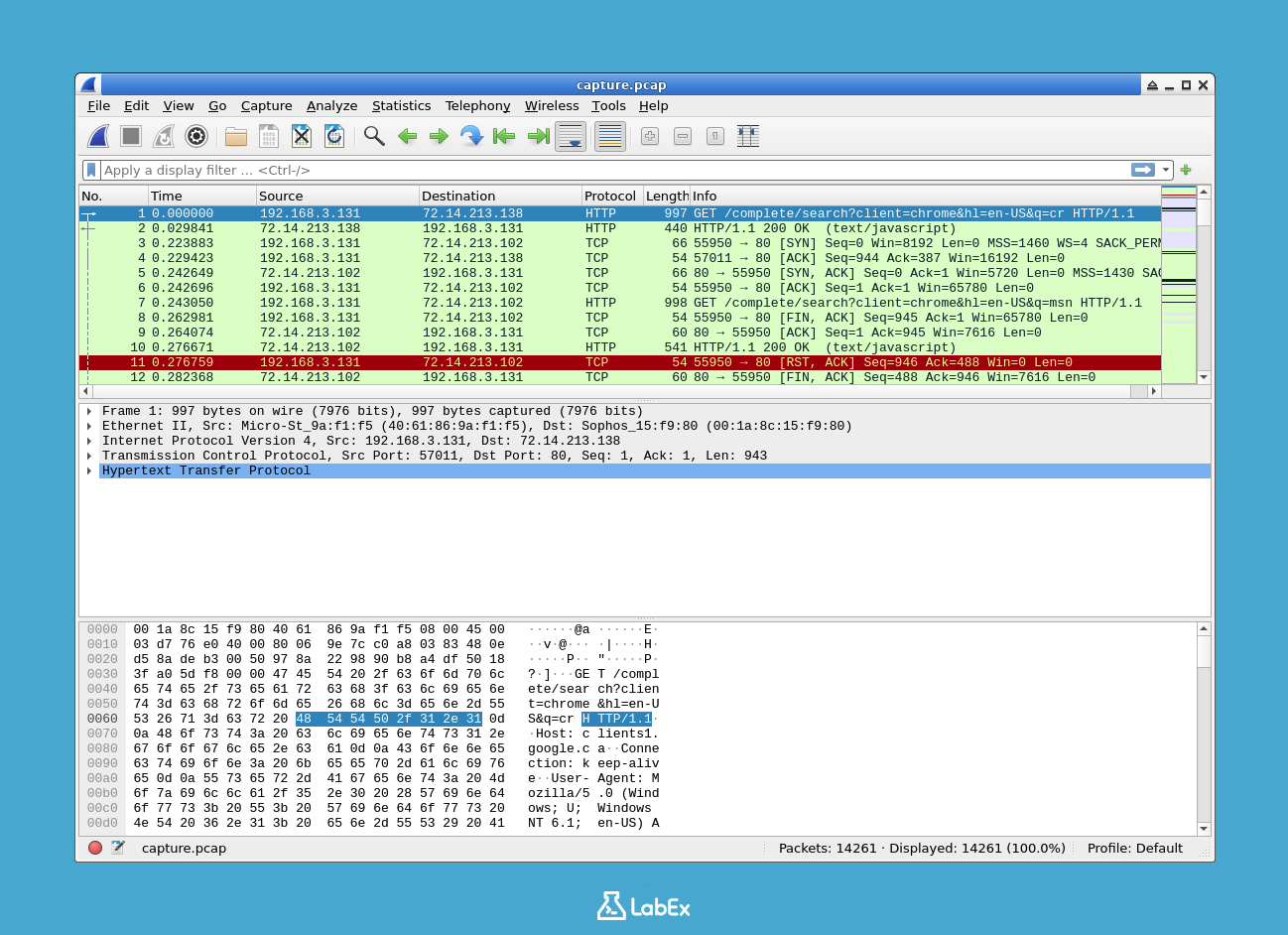Screen dimensions: 1288x935
Task: Expand the Hypertext Transfer Protocol detail row
Action: [89, 470]
